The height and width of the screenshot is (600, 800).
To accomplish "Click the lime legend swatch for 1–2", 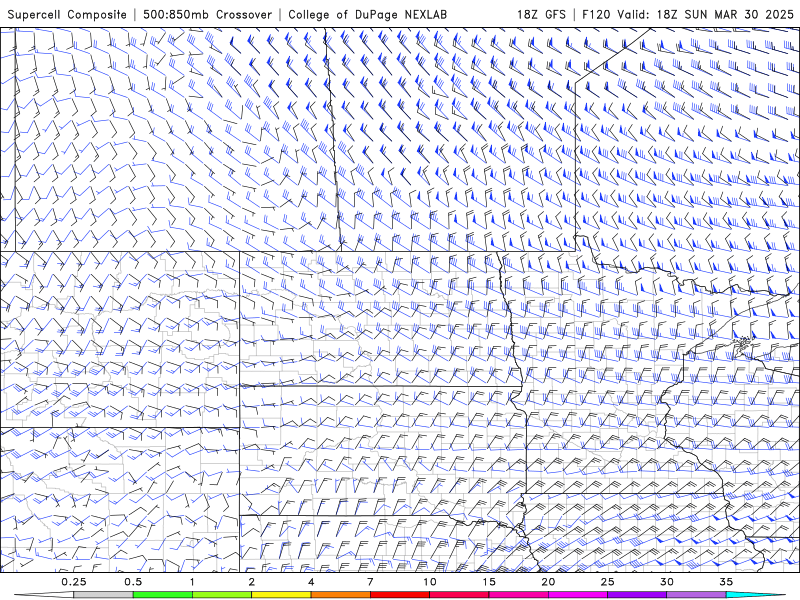I will pyautogui.click(x=221, y=595).
